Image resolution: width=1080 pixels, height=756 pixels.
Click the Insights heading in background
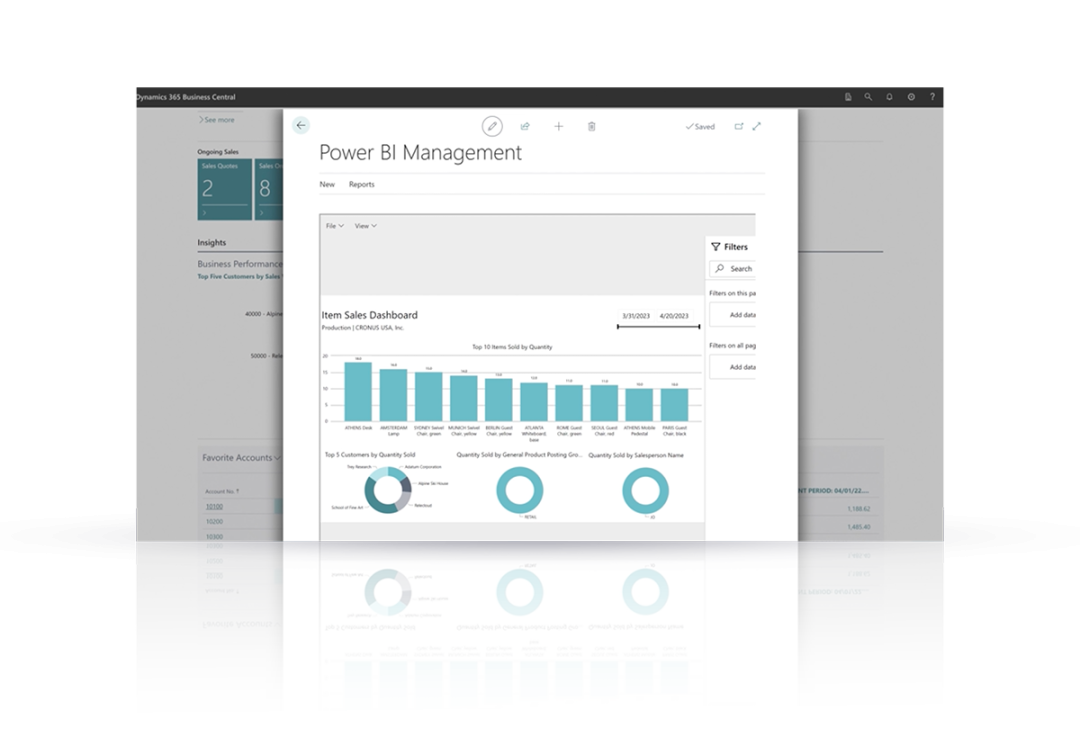pos(211,242)
